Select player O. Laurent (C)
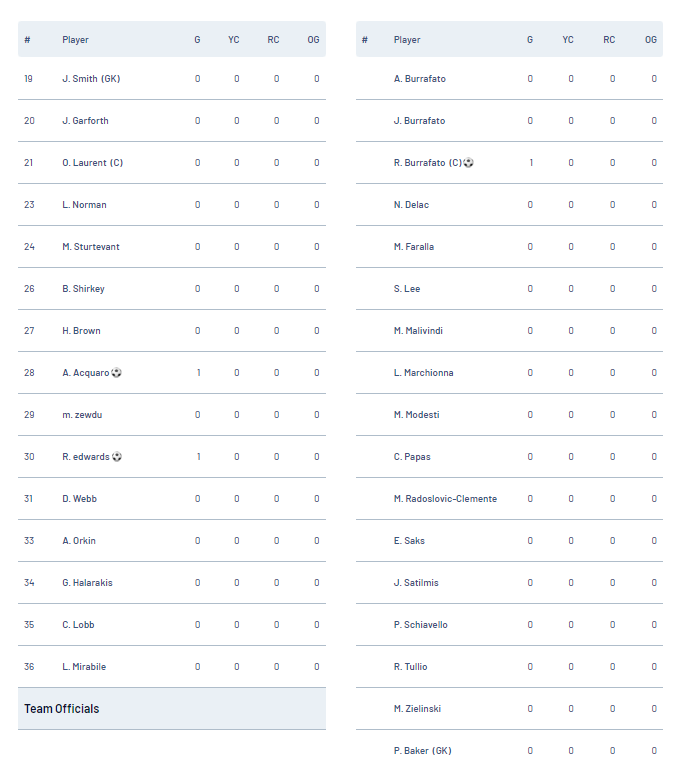The width and height of the screenshot is (683, 769). 93,163
